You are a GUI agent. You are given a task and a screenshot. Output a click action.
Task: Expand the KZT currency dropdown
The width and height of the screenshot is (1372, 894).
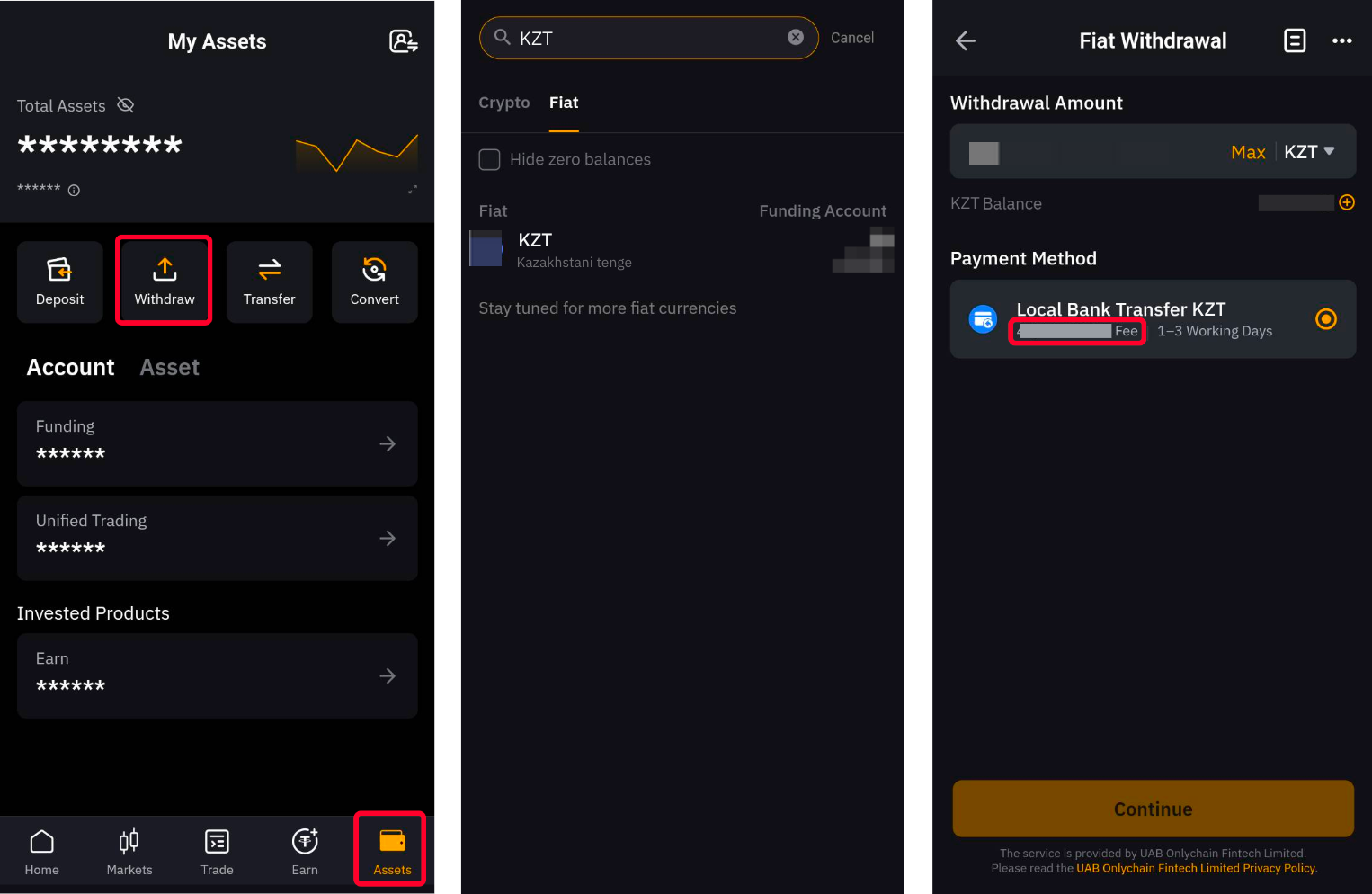[1309, 151]
